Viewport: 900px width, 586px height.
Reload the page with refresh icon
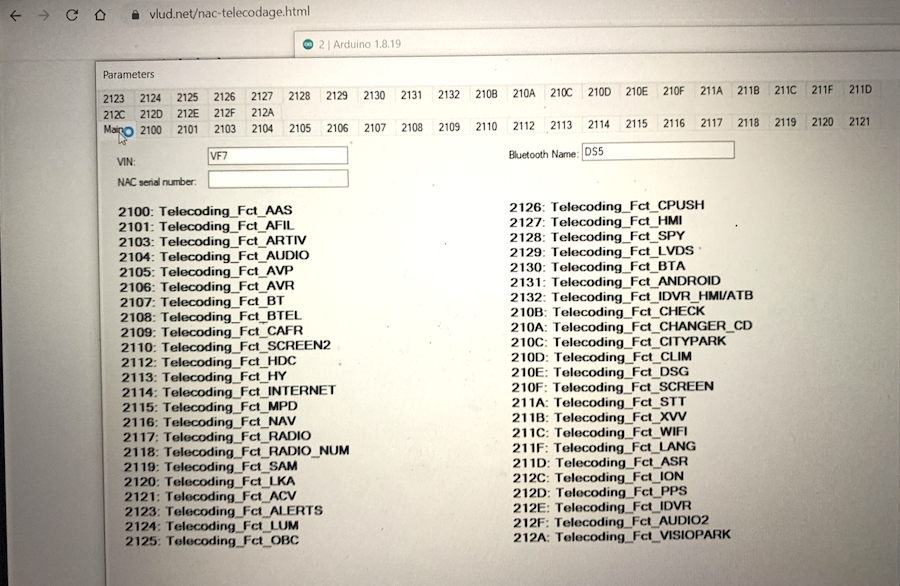point(72,14)
